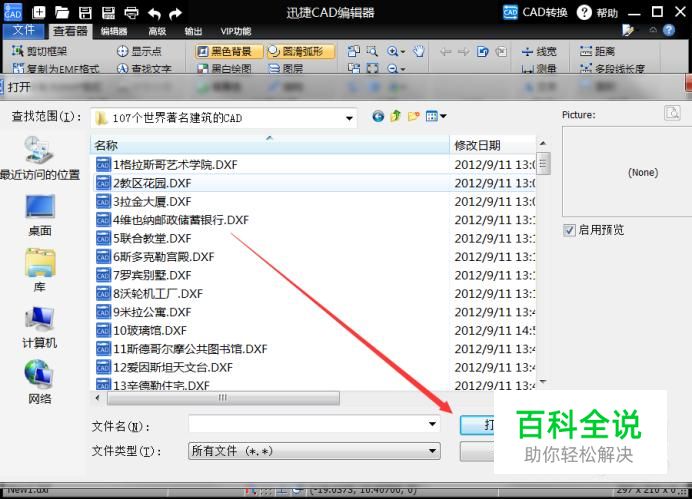Click the undo arrow in title bar
This screenshot has width=692, height=499.
pyautogui.click(x=154, y=14)
